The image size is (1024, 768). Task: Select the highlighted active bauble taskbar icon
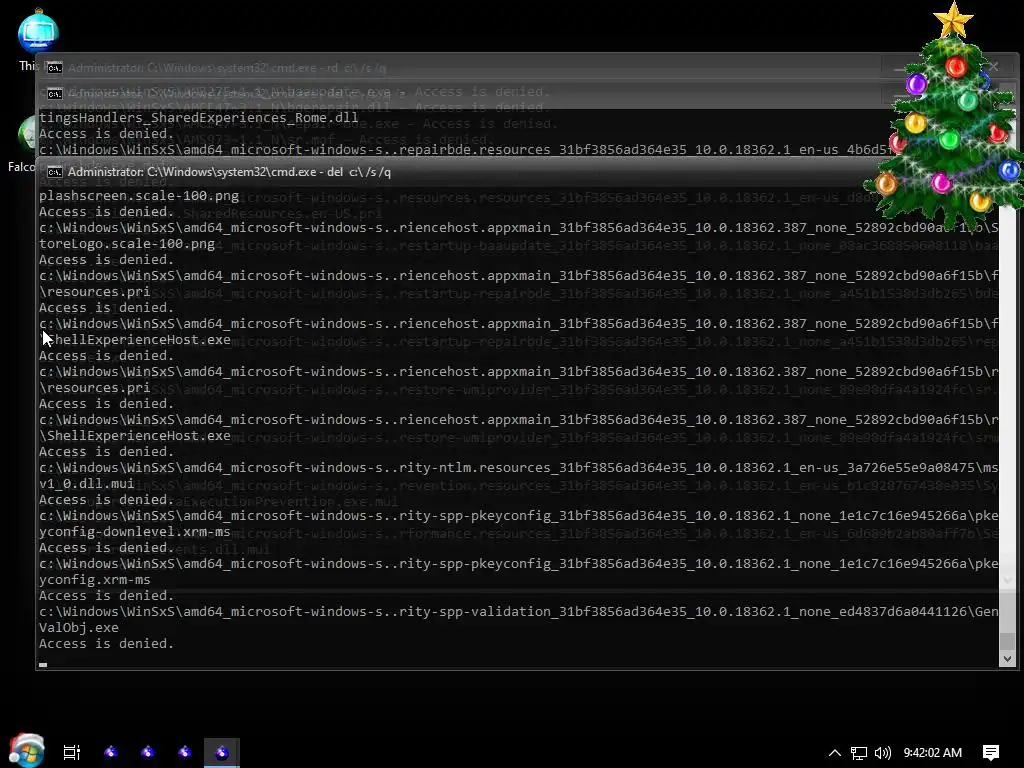pyautogui.click(x=222, y=752)
